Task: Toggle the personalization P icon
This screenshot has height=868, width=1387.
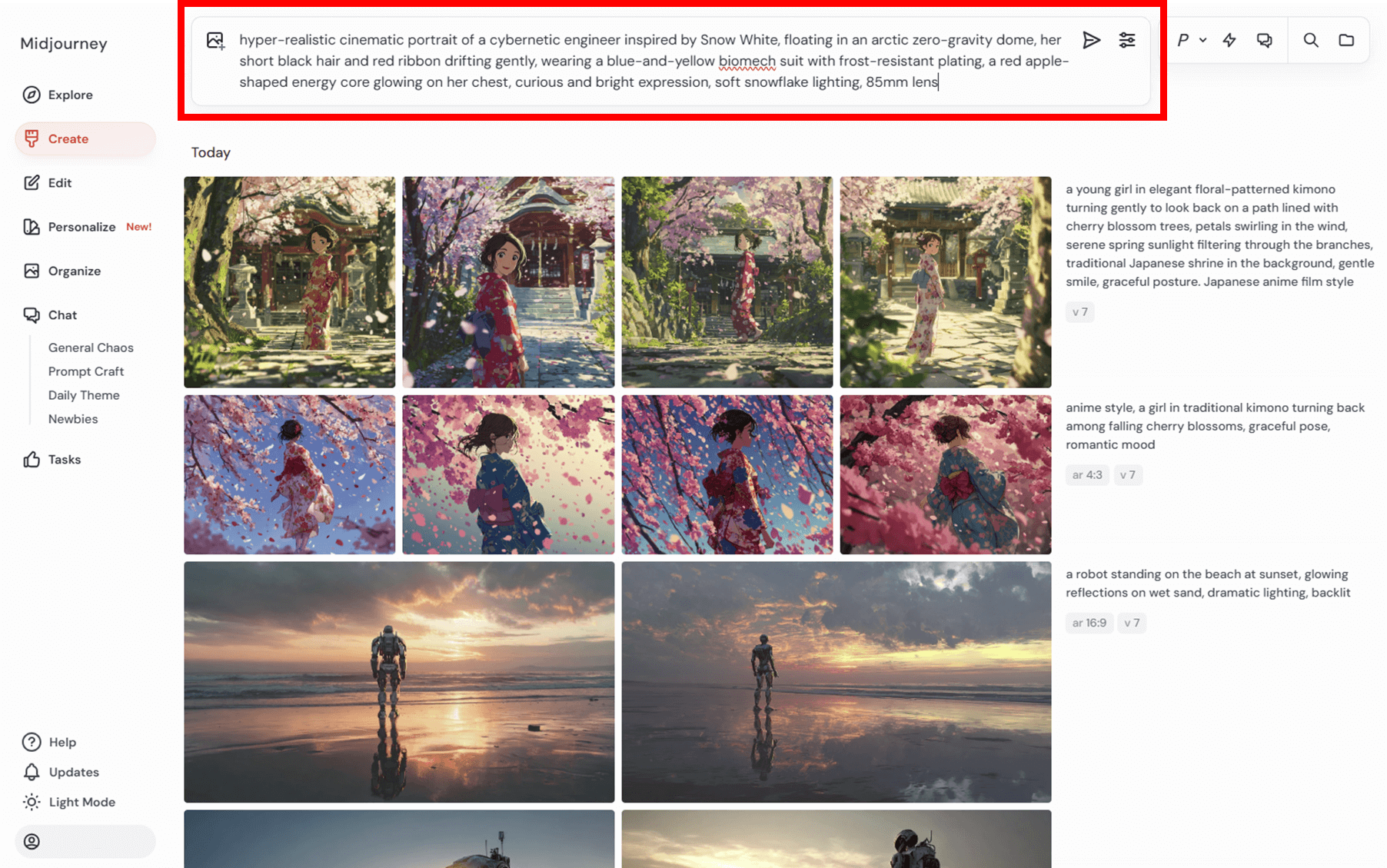Action: [1183, 40]
